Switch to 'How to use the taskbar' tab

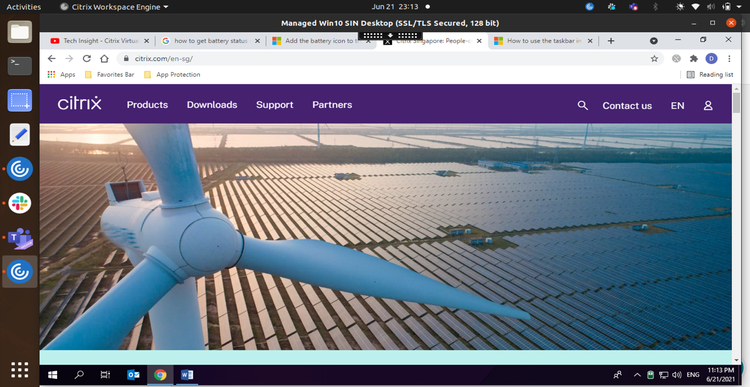click(x=543, y=41)
